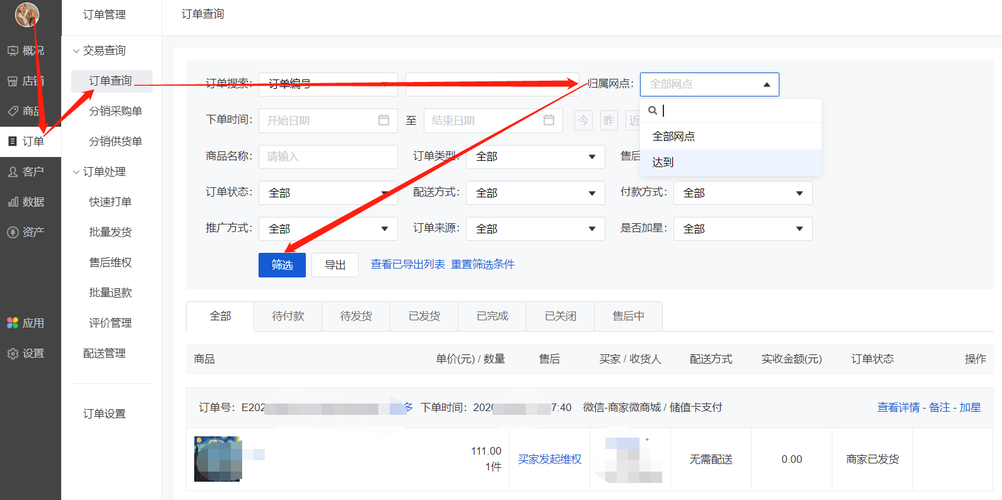
Task: Switch to the 待发货 tab
Action: point(356,316)
